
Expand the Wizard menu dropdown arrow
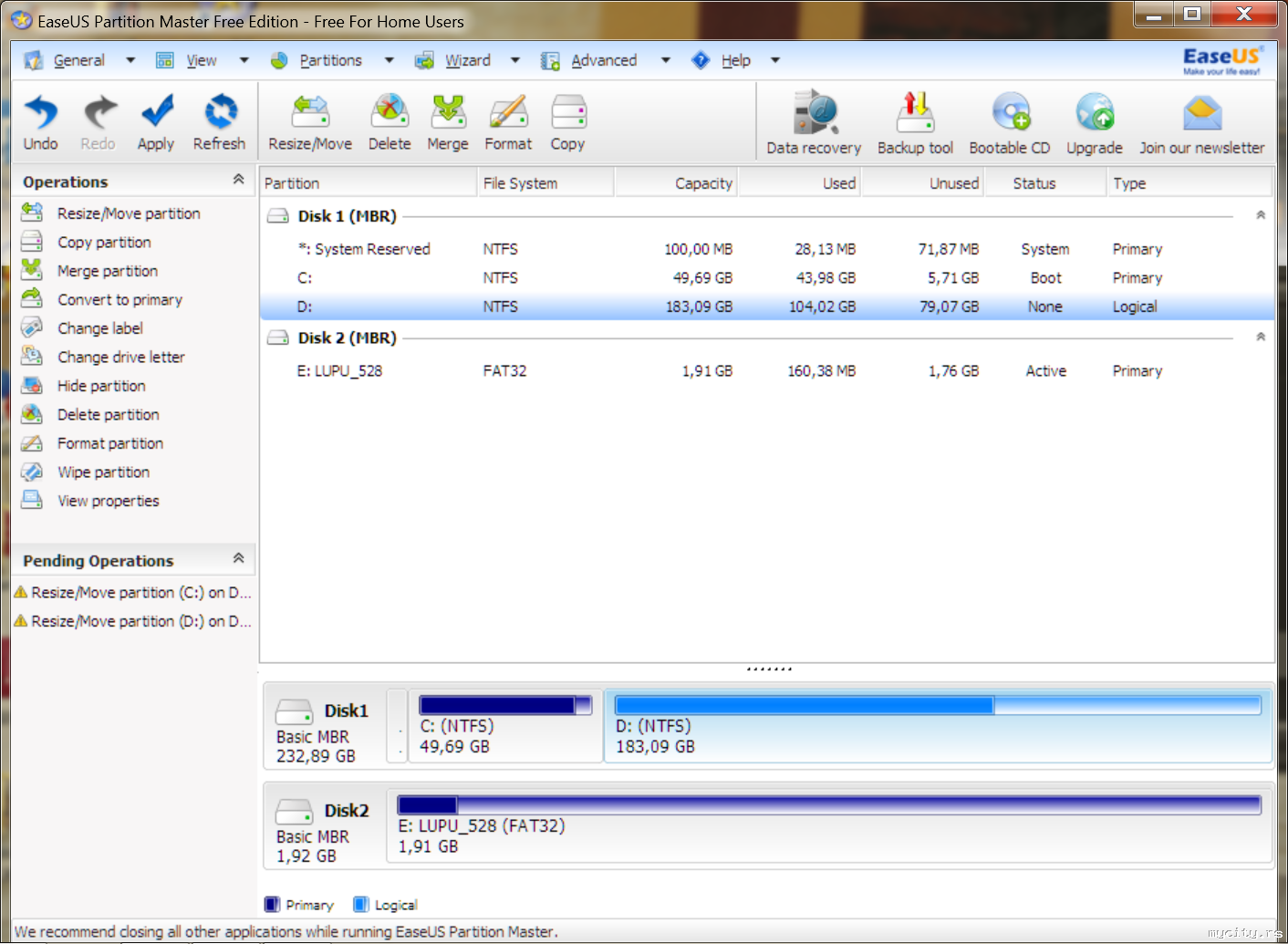point(515,60)
